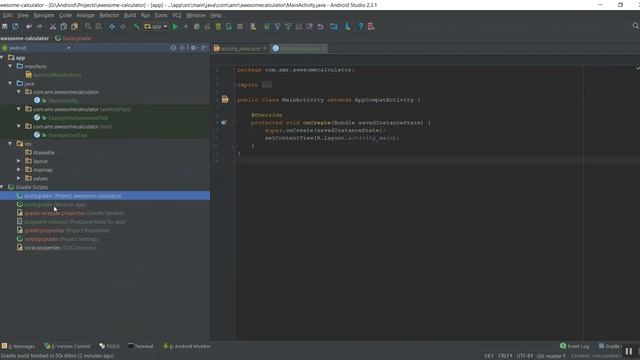Open the View menu
Screen dimensions: 640x360
23,15
